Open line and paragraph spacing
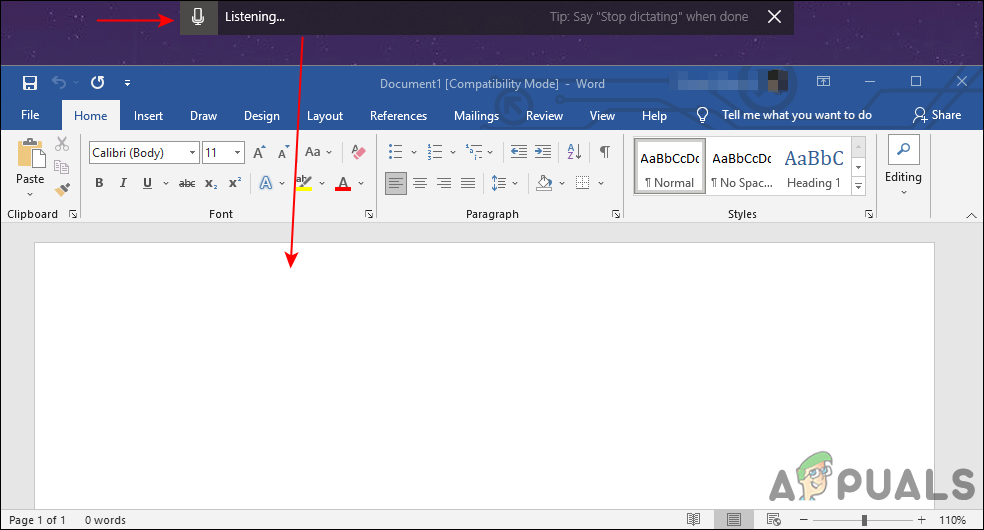 point(499,183)
